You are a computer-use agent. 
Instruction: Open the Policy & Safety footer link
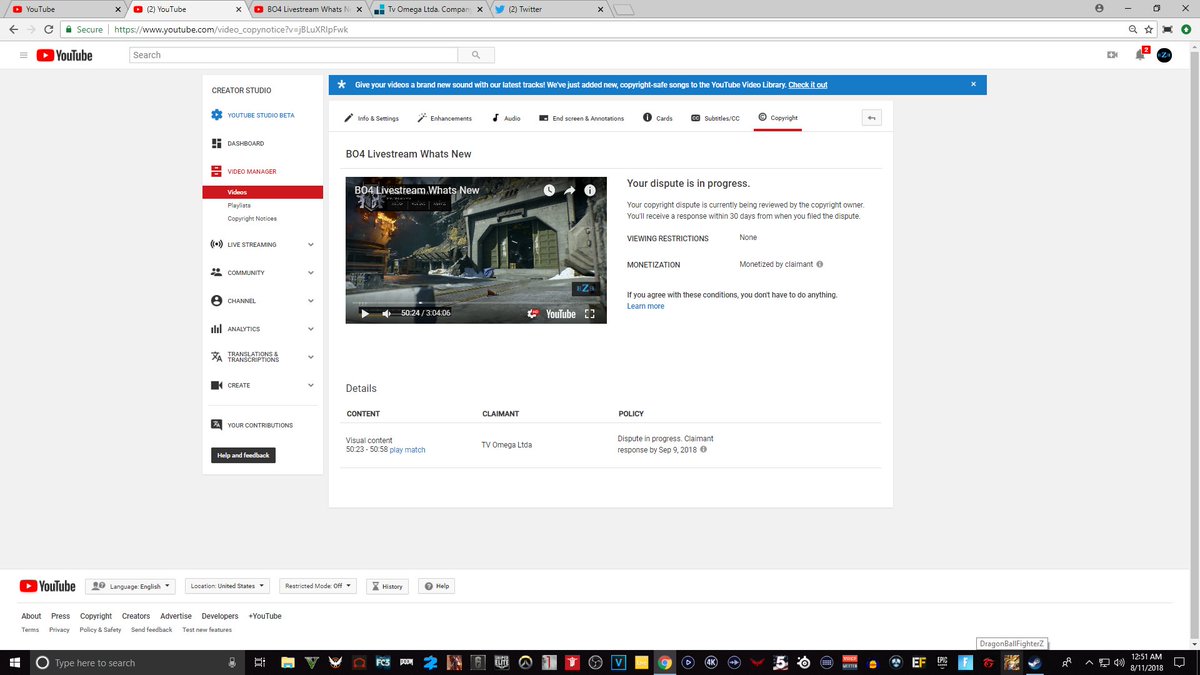(x=100, y=630)
